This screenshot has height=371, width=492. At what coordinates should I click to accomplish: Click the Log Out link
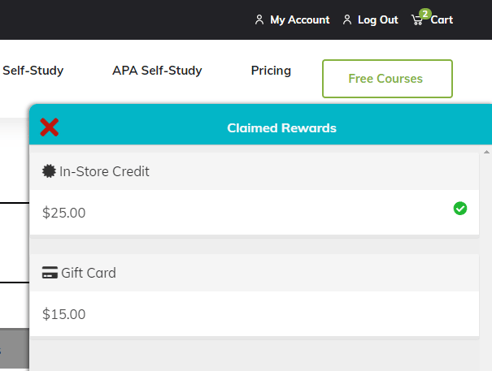click(378, 20)
